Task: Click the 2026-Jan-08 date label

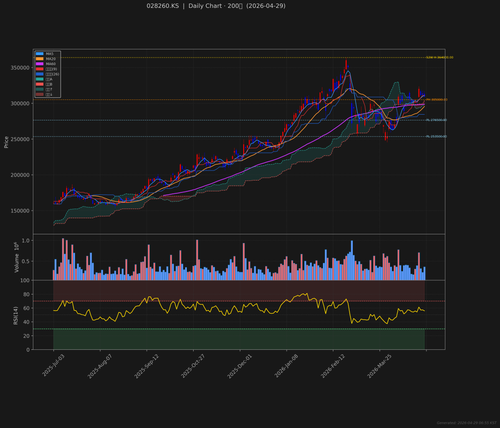Action: pyautogui.click(x=286, y=366)
